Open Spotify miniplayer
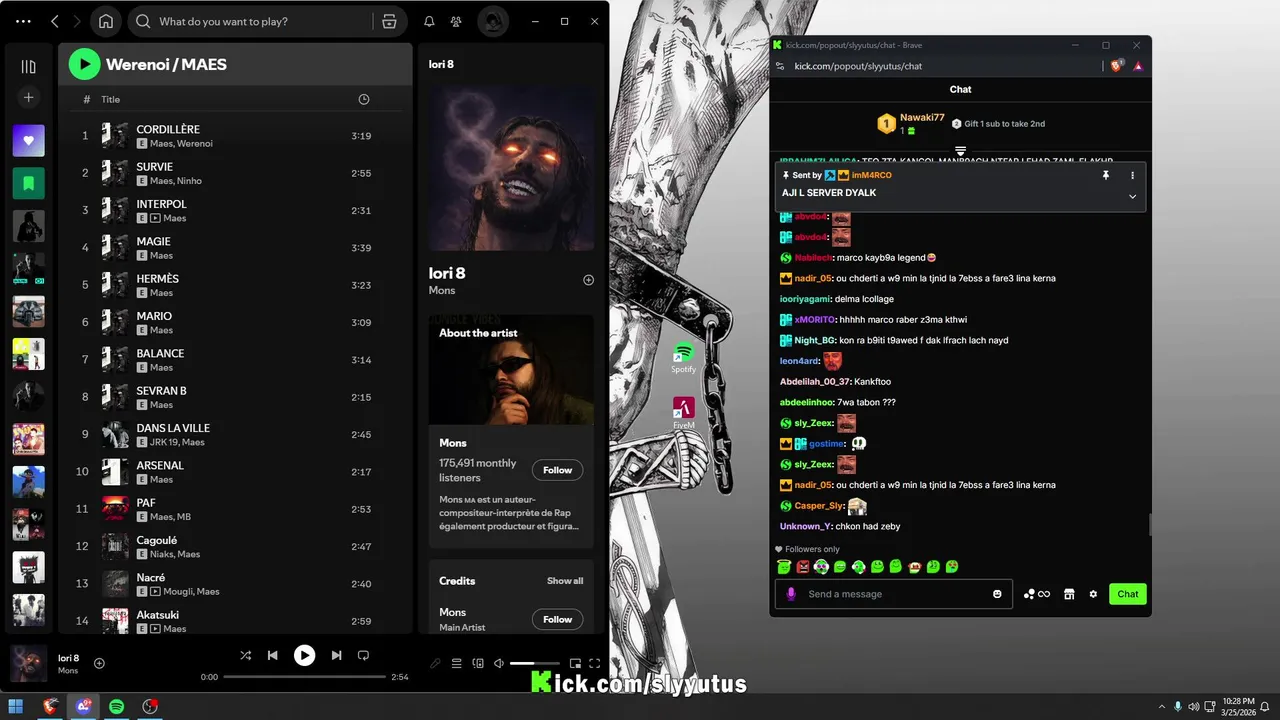 pyautogui.click(x=575, y=663)
